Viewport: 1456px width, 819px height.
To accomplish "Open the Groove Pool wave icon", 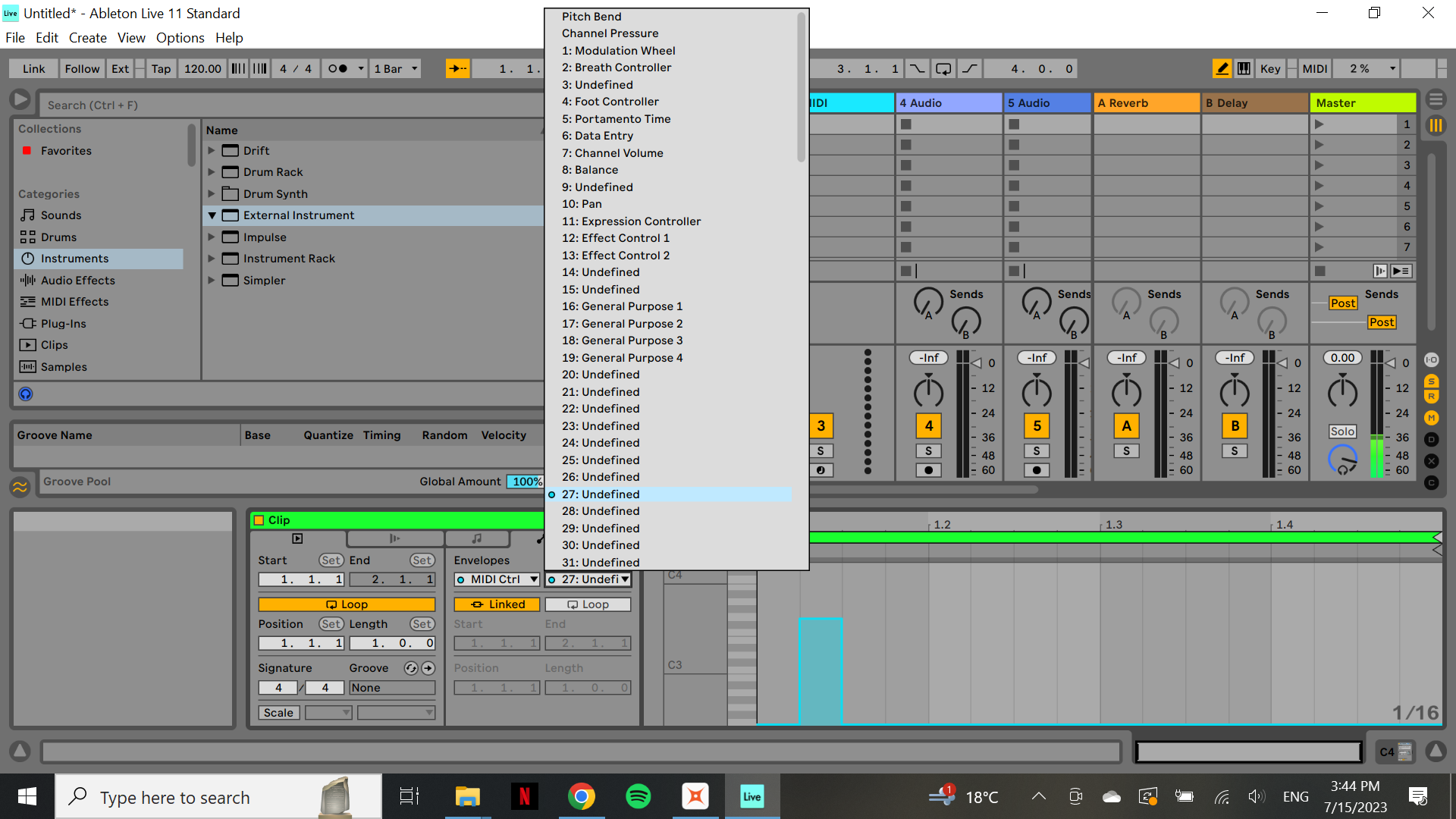I will pyautogui.click(x=20, y=487).
